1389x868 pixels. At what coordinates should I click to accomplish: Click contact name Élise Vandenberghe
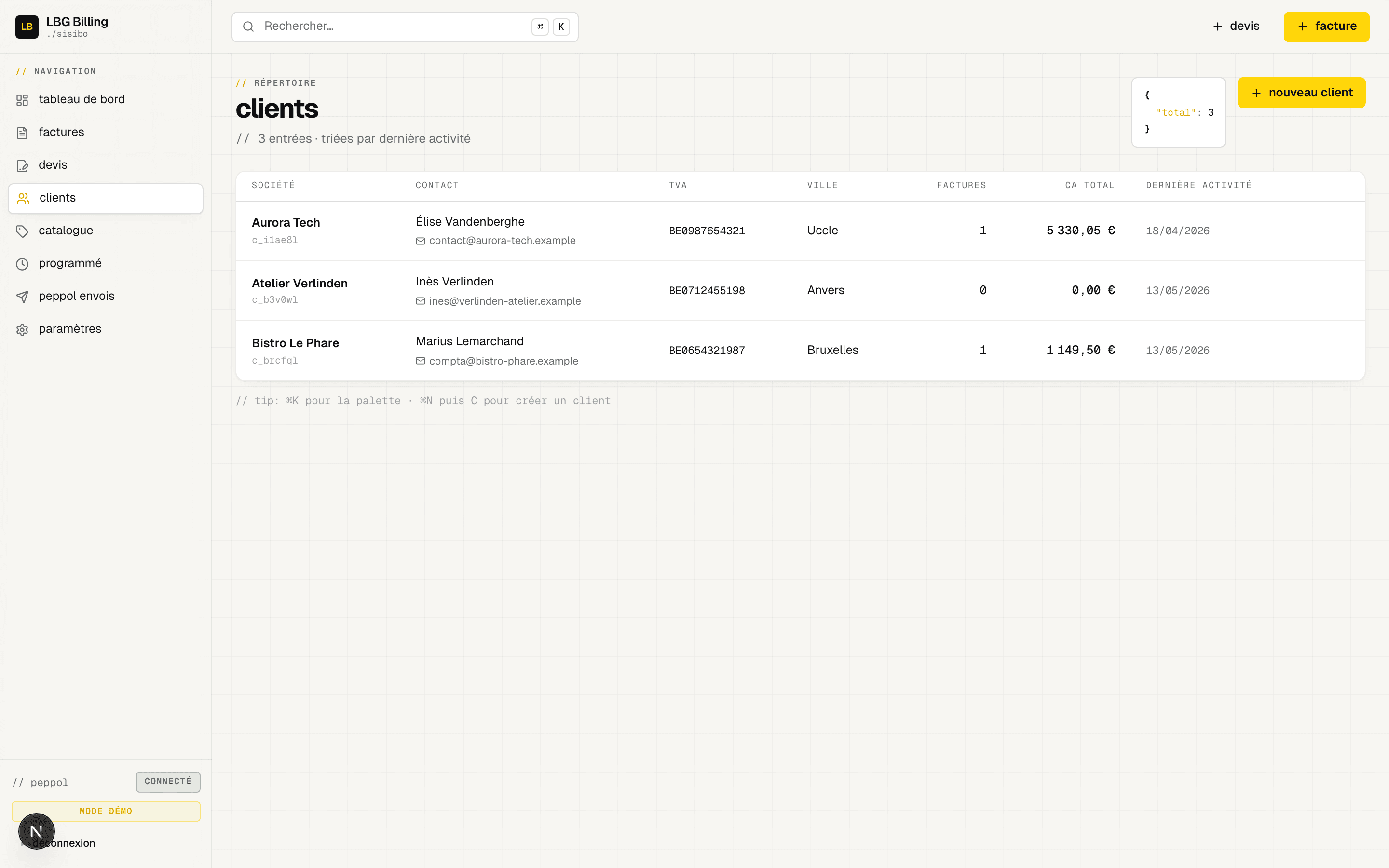470,222
